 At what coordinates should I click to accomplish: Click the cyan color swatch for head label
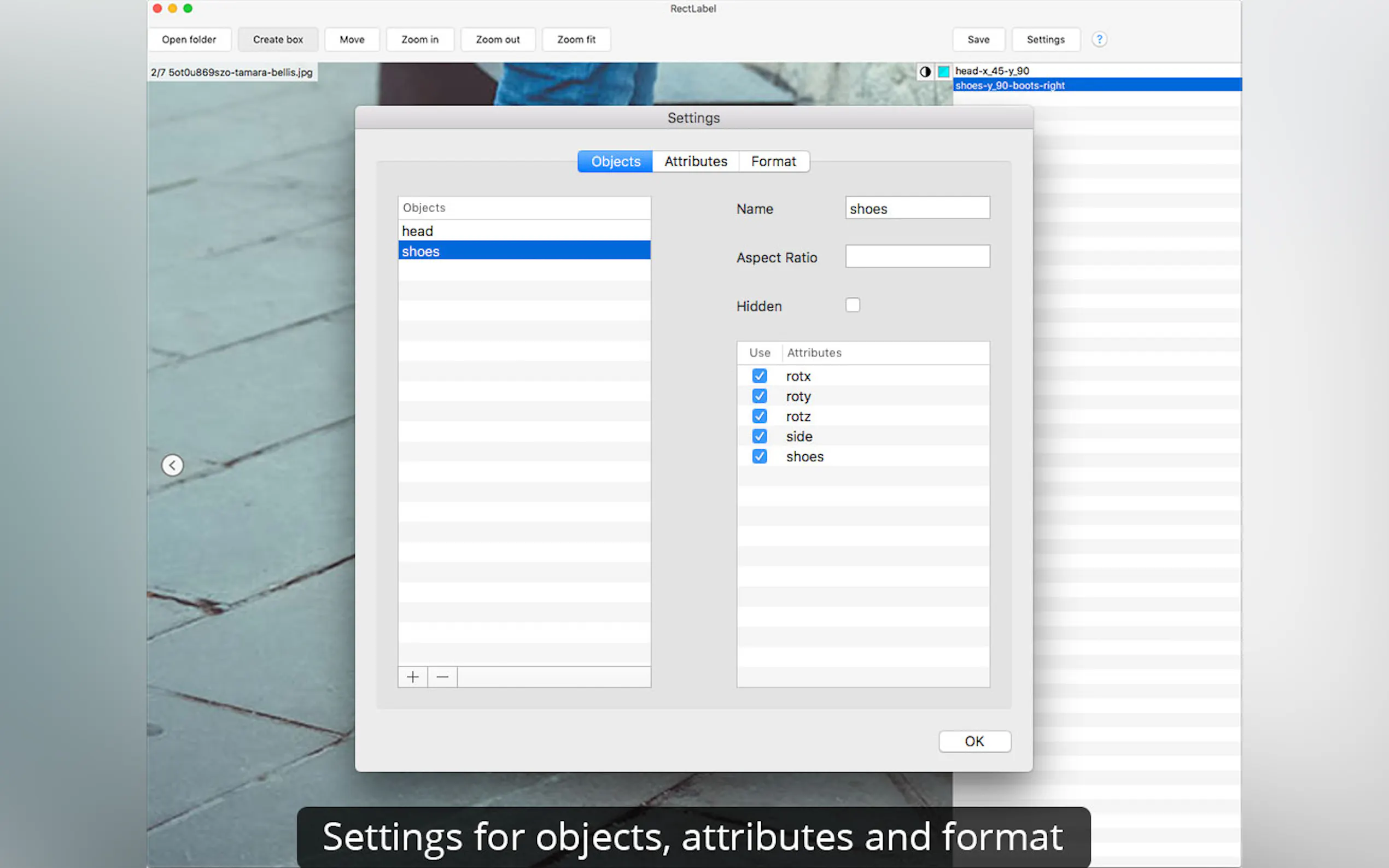click(x=943, y=72)
